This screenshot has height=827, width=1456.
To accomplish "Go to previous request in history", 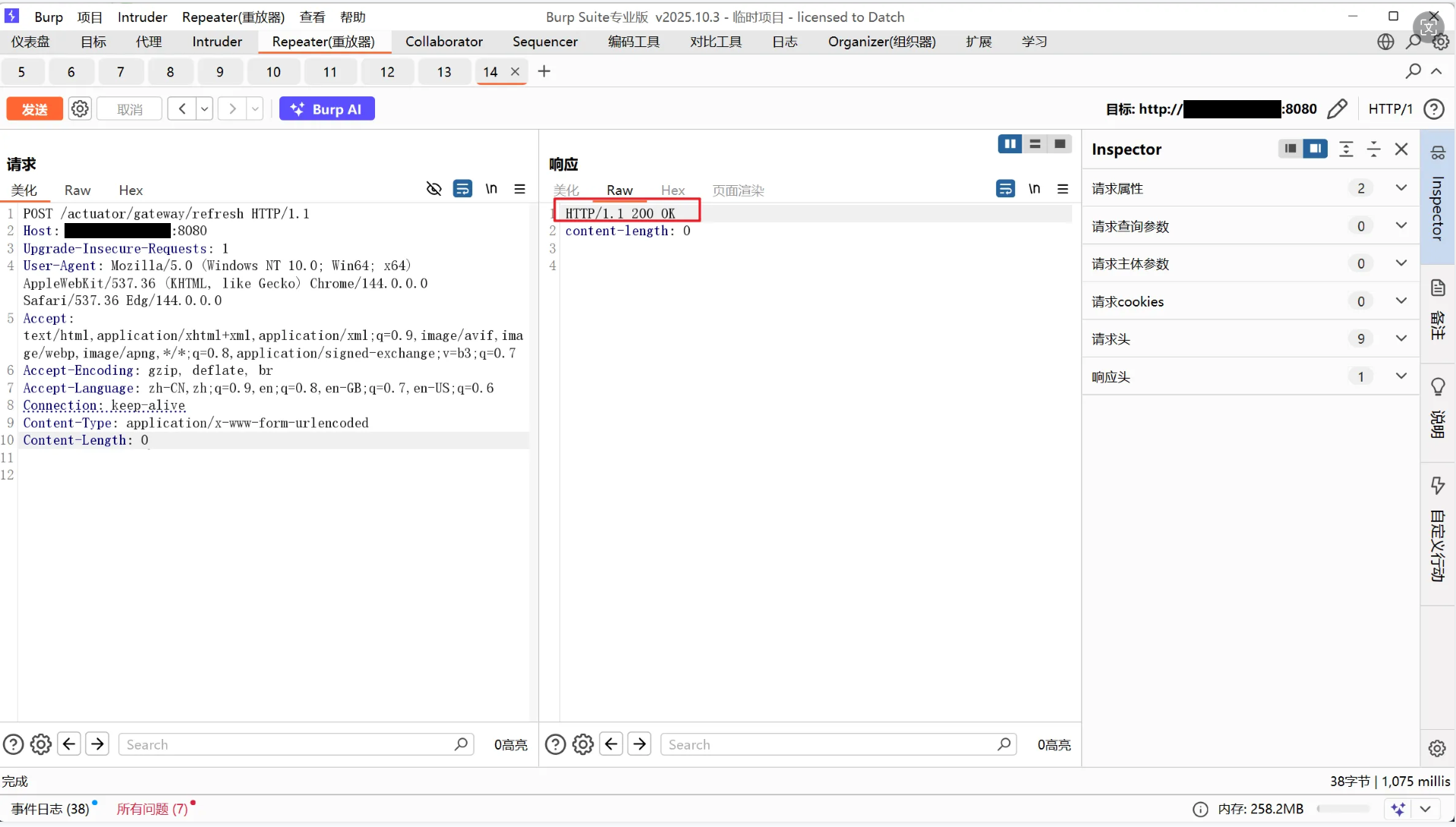I will (x=182, y=109).
